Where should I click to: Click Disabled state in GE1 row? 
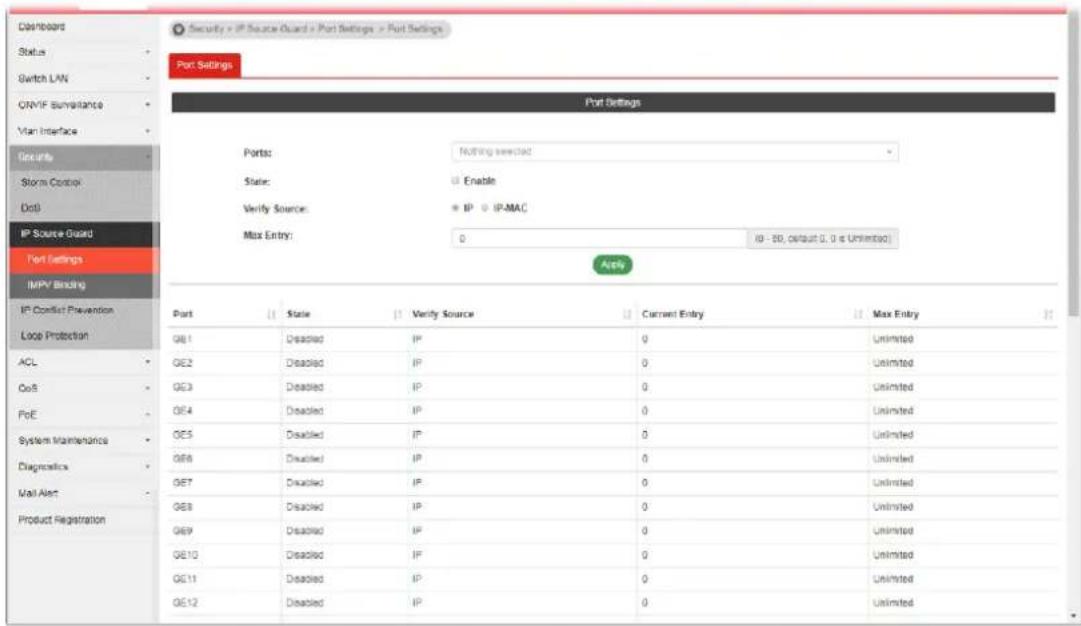[x=305, y=339]
